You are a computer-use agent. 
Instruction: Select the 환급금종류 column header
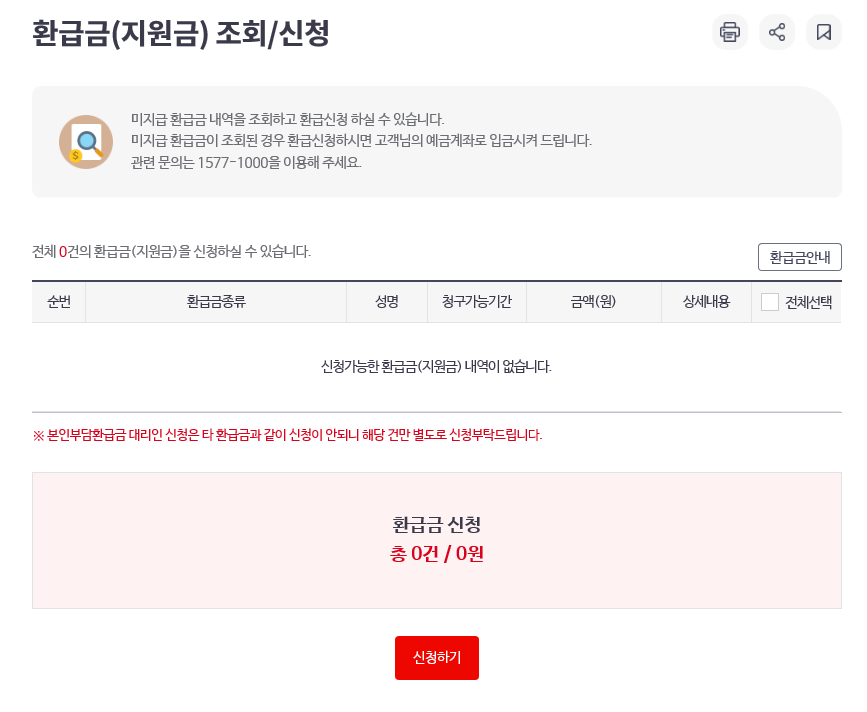(216, 303)
